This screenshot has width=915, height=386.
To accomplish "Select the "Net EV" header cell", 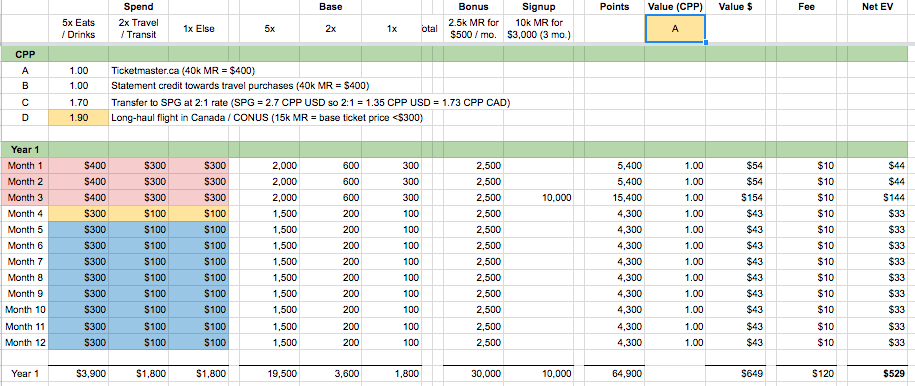I will [x=878, y=7].
